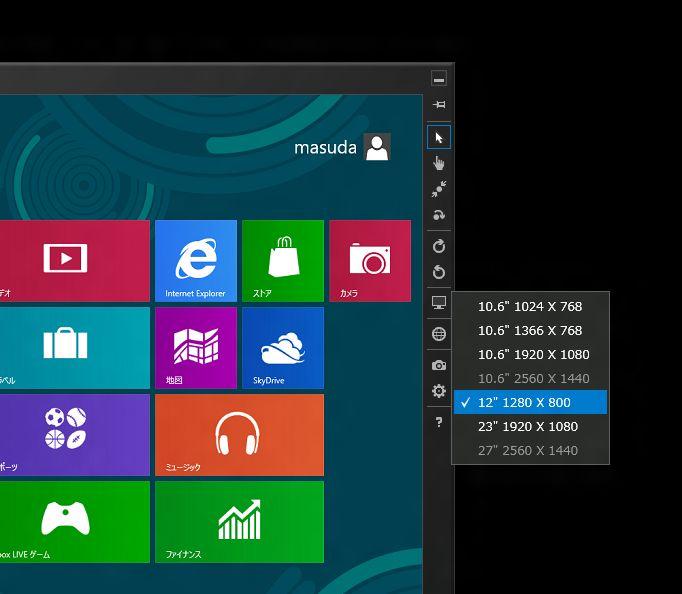Click the masuda user account picture
This screenshot has height=594, width=682.
pyautogui.click(x=377, y=148)
